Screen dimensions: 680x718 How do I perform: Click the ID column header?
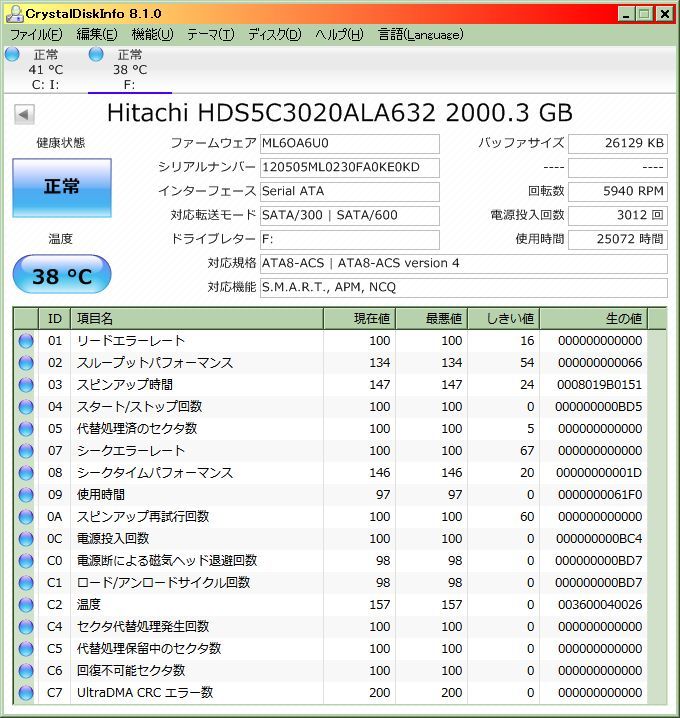pos(54,319)
